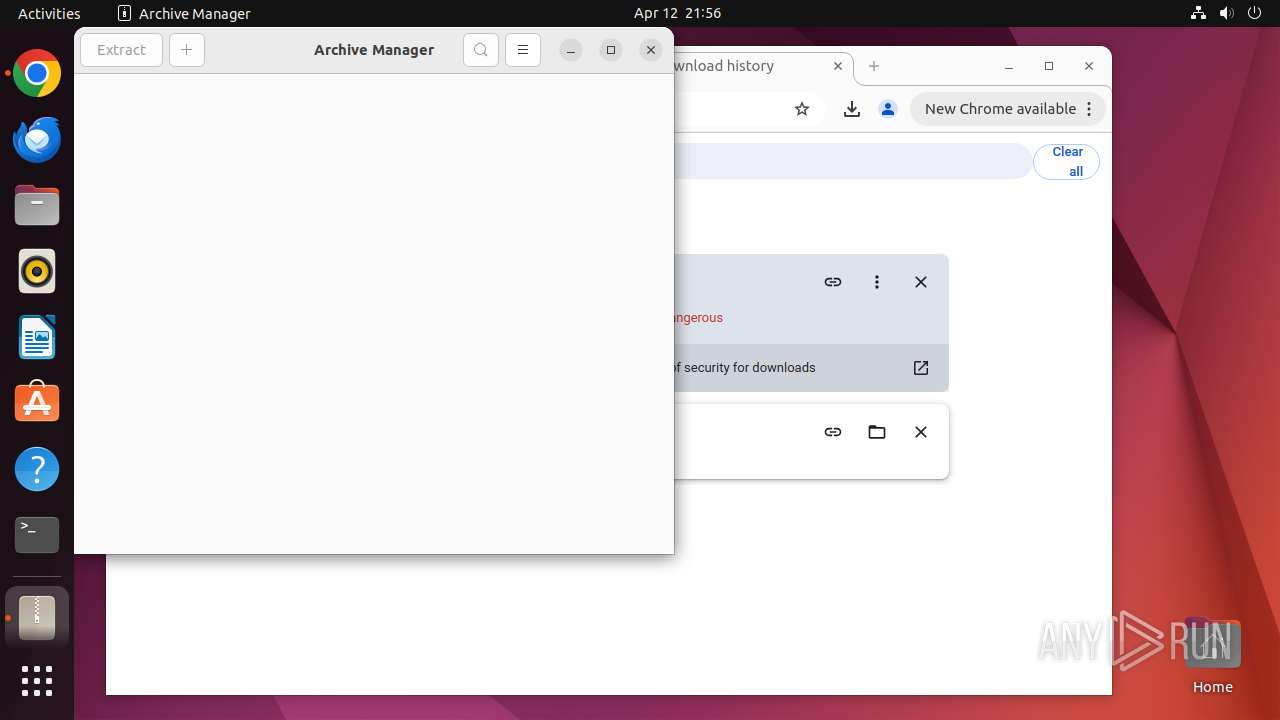This screenshot has width=1280, height=720.
Task: Open Files from the dock
Action: coord(37,205)
